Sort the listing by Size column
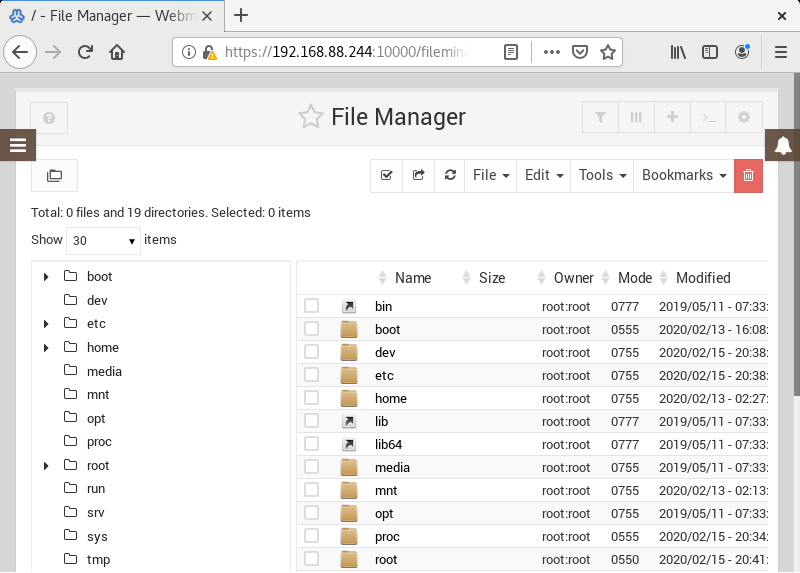 click(492, 278)
